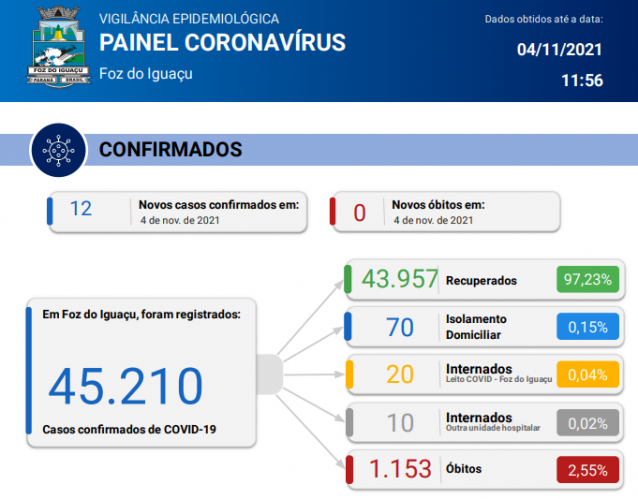638x499 pixels.
Task: Click the yellow 0,04% badge
Action: (x=588, y=374)
